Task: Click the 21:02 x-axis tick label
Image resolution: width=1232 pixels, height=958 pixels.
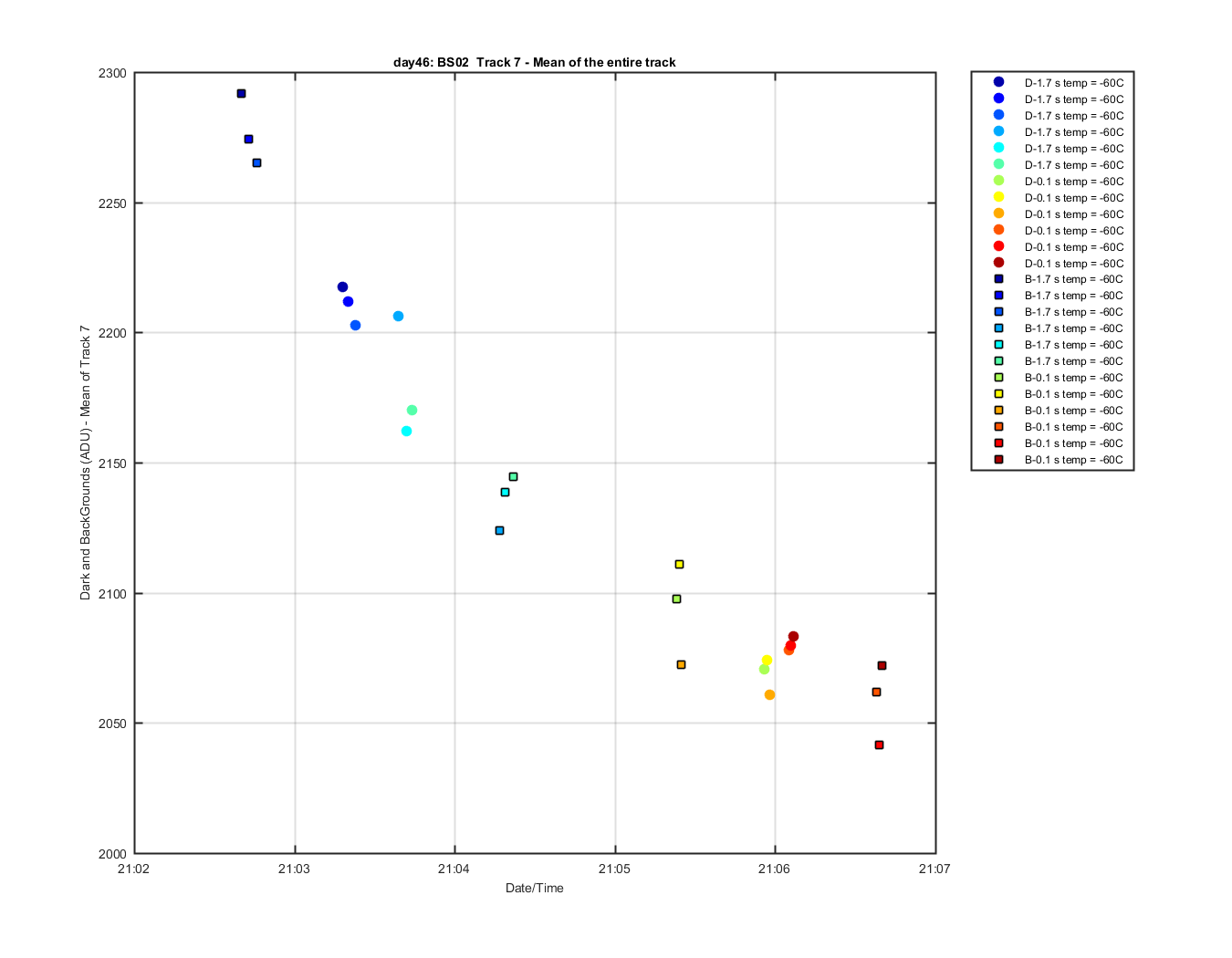Action: 133,869
